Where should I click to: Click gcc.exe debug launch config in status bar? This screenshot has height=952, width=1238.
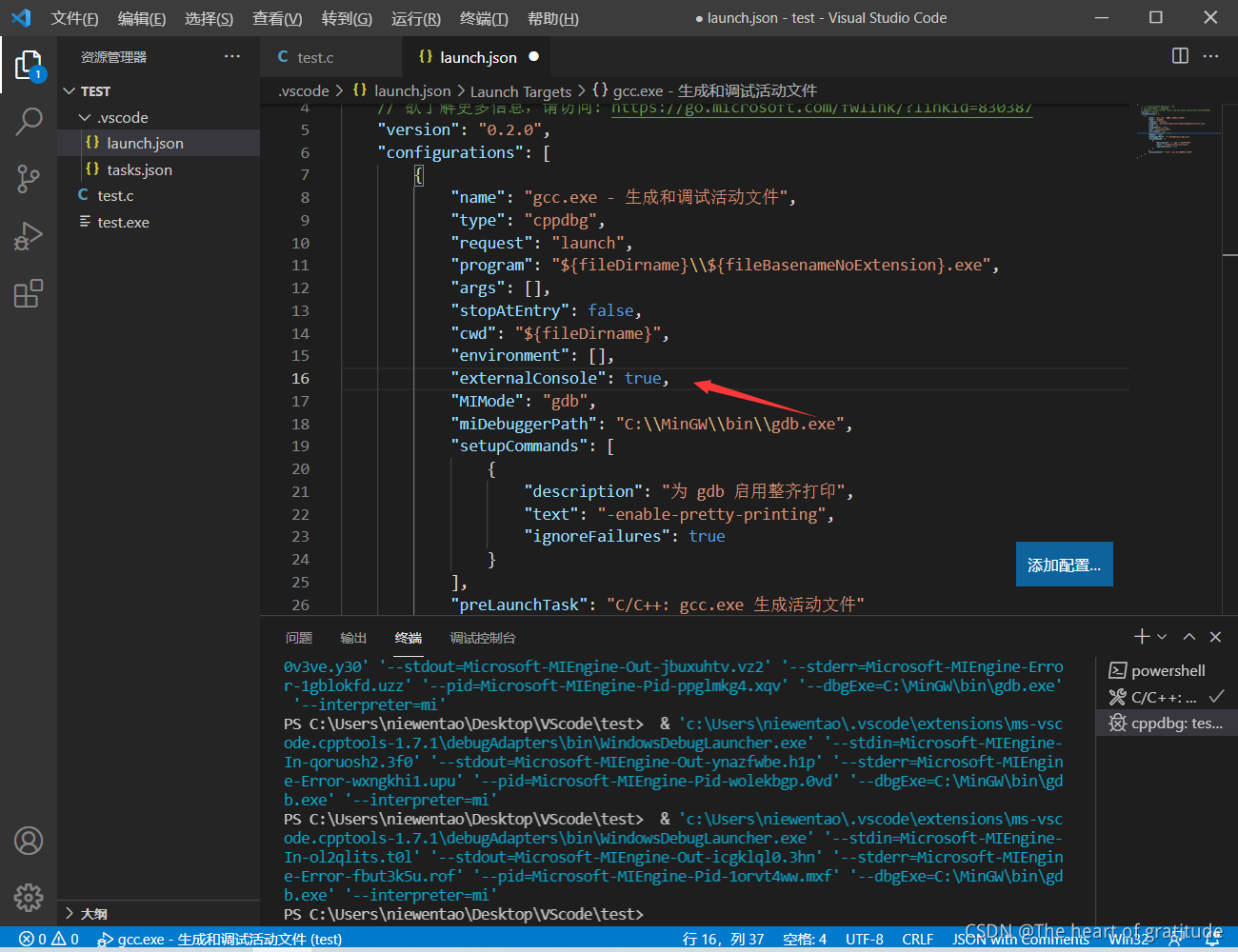(220, 939)
